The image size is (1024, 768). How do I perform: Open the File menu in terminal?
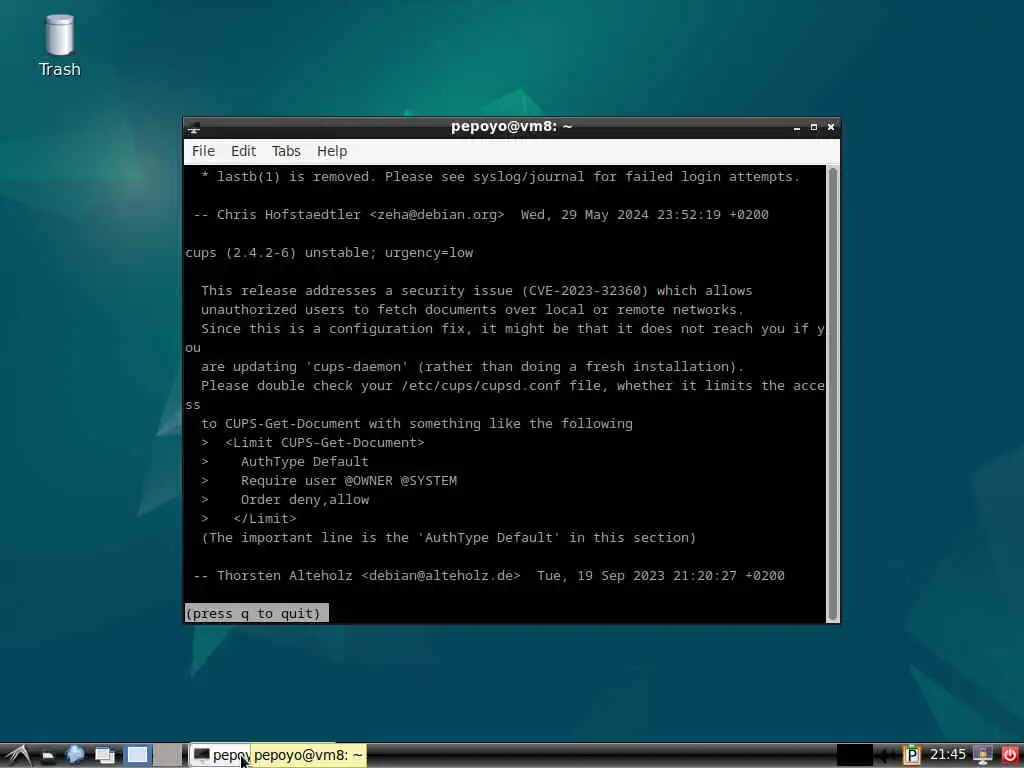coord(203,151)
